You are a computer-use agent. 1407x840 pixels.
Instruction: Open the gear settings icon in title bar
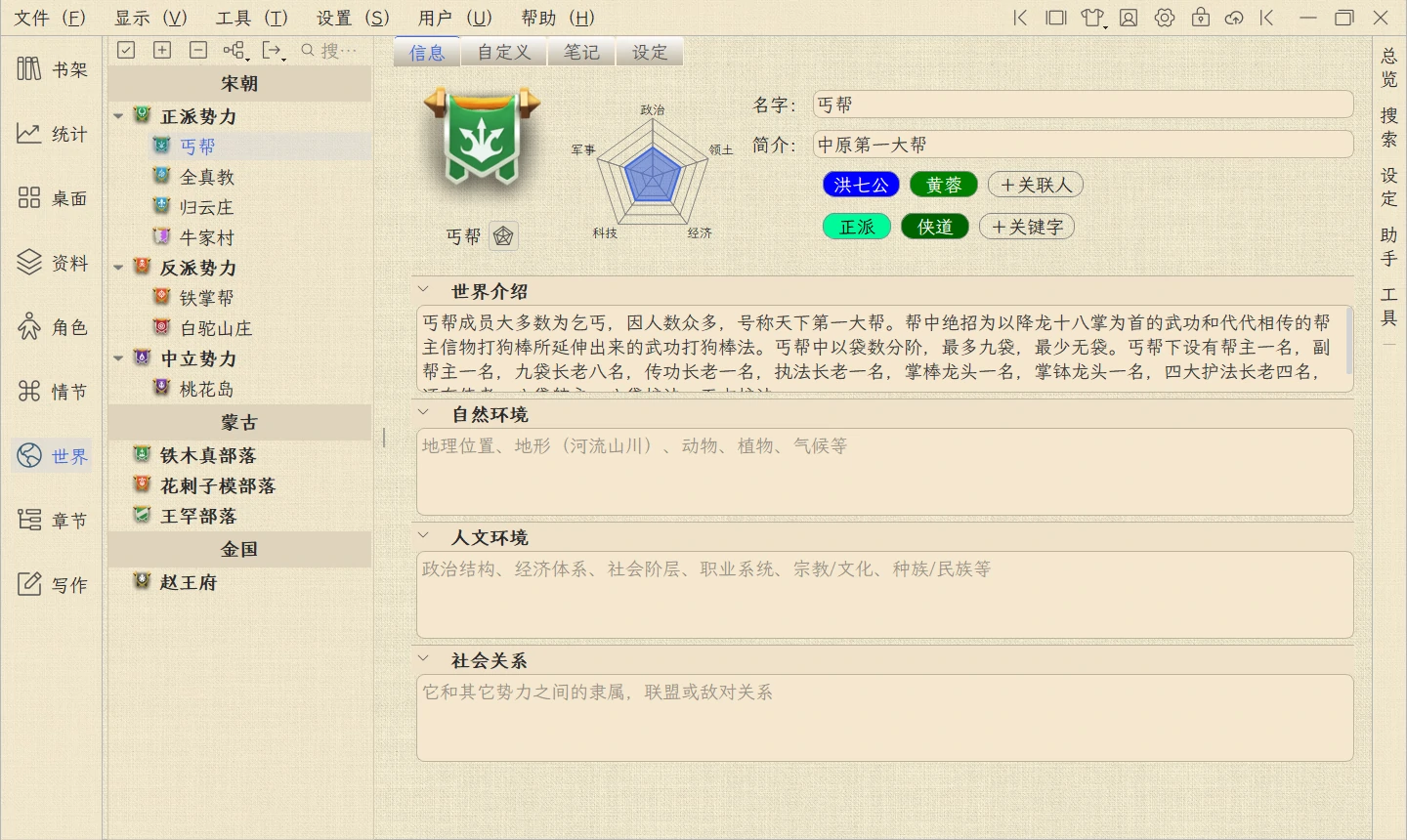coord(1165,18)
